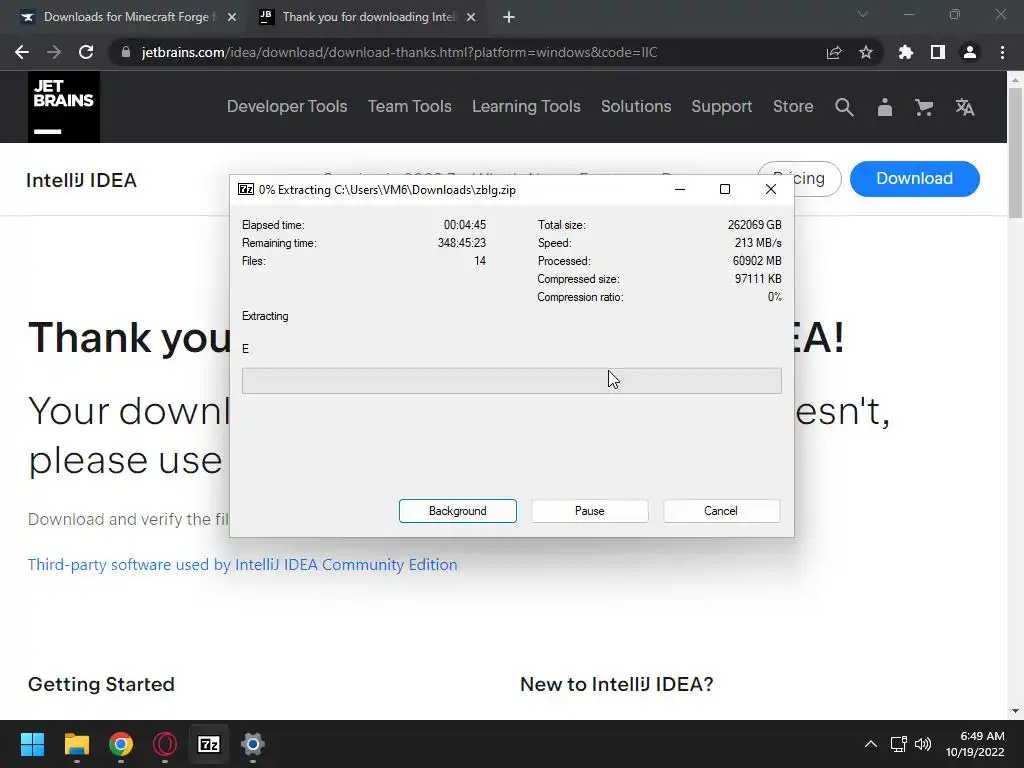Open Third-party software used by IntelliJ link

[x=242, y=564]
